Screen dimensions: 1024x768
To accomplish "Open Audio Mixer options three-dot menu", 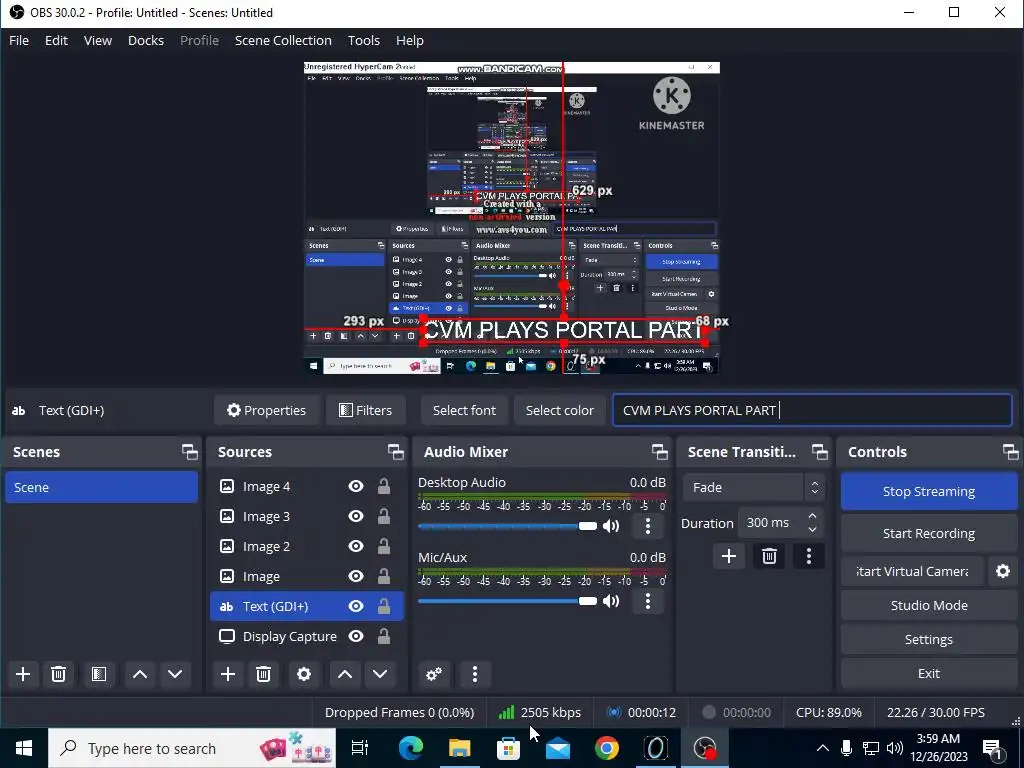I will click(x=475, y=674).
